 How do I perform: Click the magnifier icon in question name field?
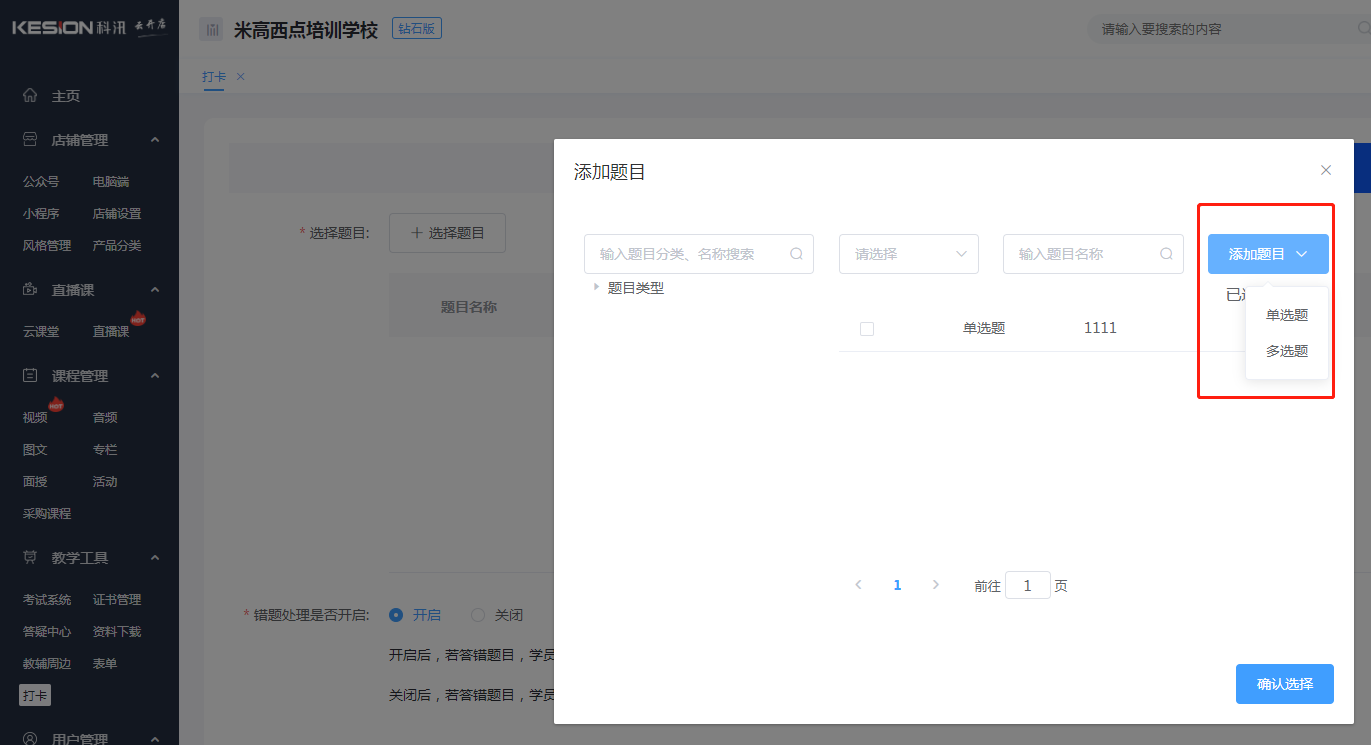click(x=1166, y=254)
